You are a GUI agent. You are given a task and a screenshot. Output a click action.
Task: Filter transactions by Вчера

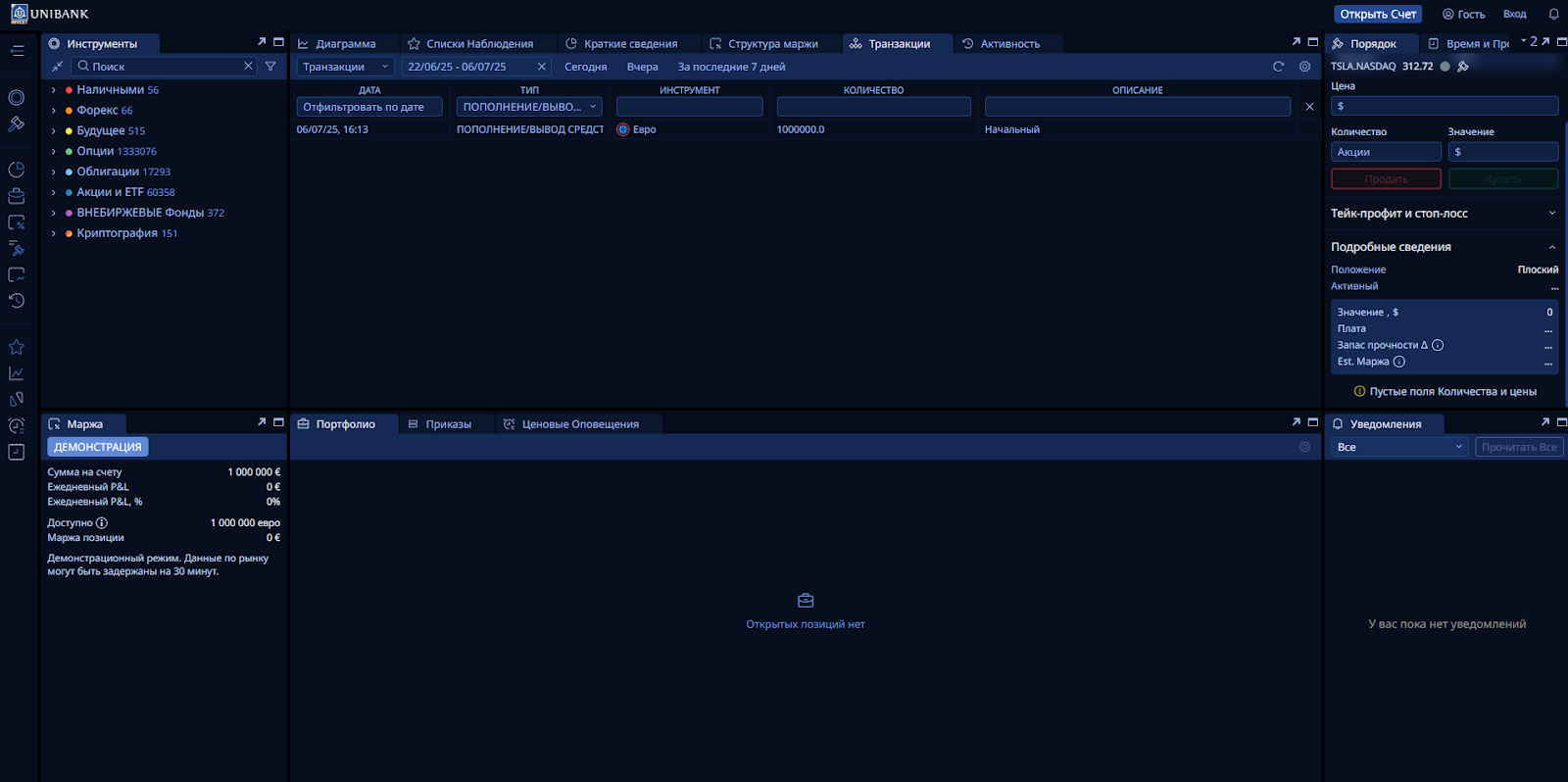click(643, 67)
